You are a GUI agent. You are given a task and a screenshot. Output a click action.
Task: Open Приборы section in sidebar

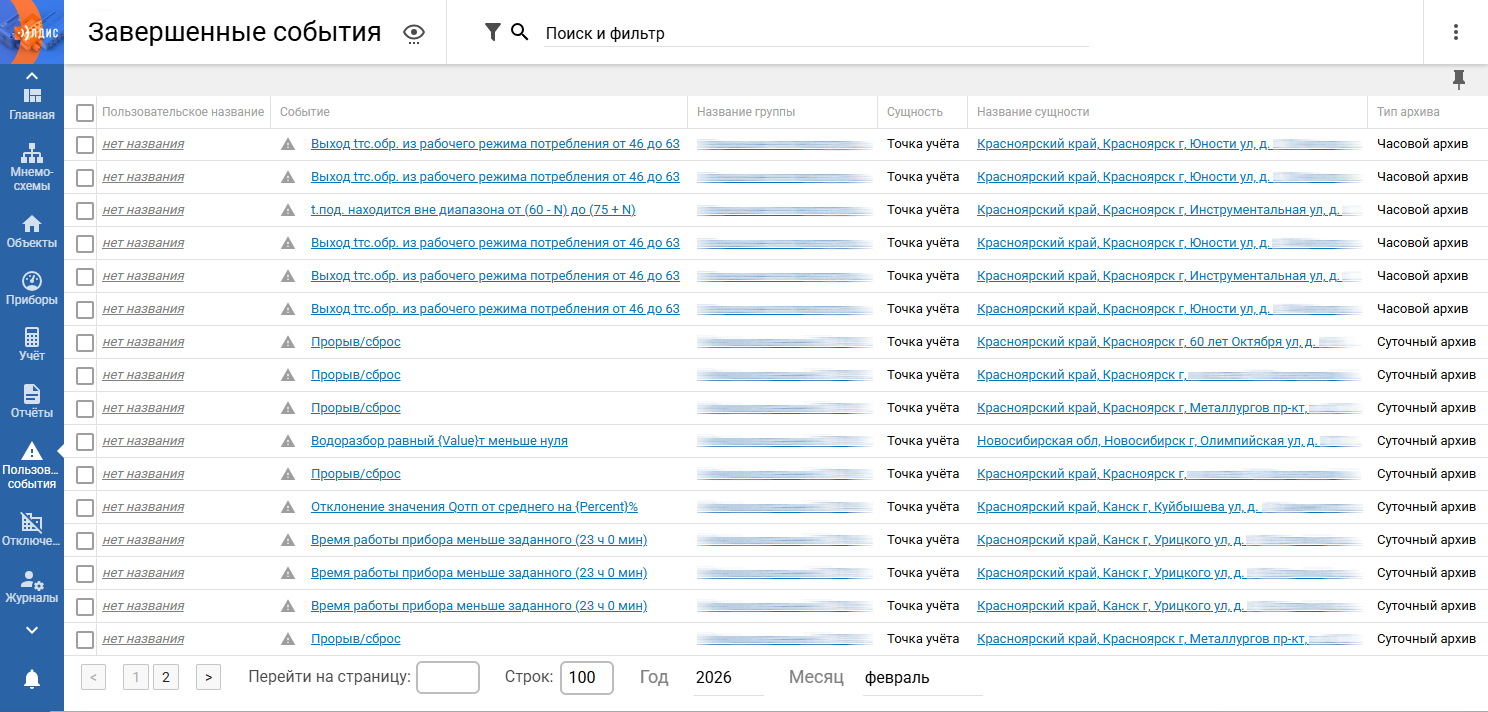(32, 288)
